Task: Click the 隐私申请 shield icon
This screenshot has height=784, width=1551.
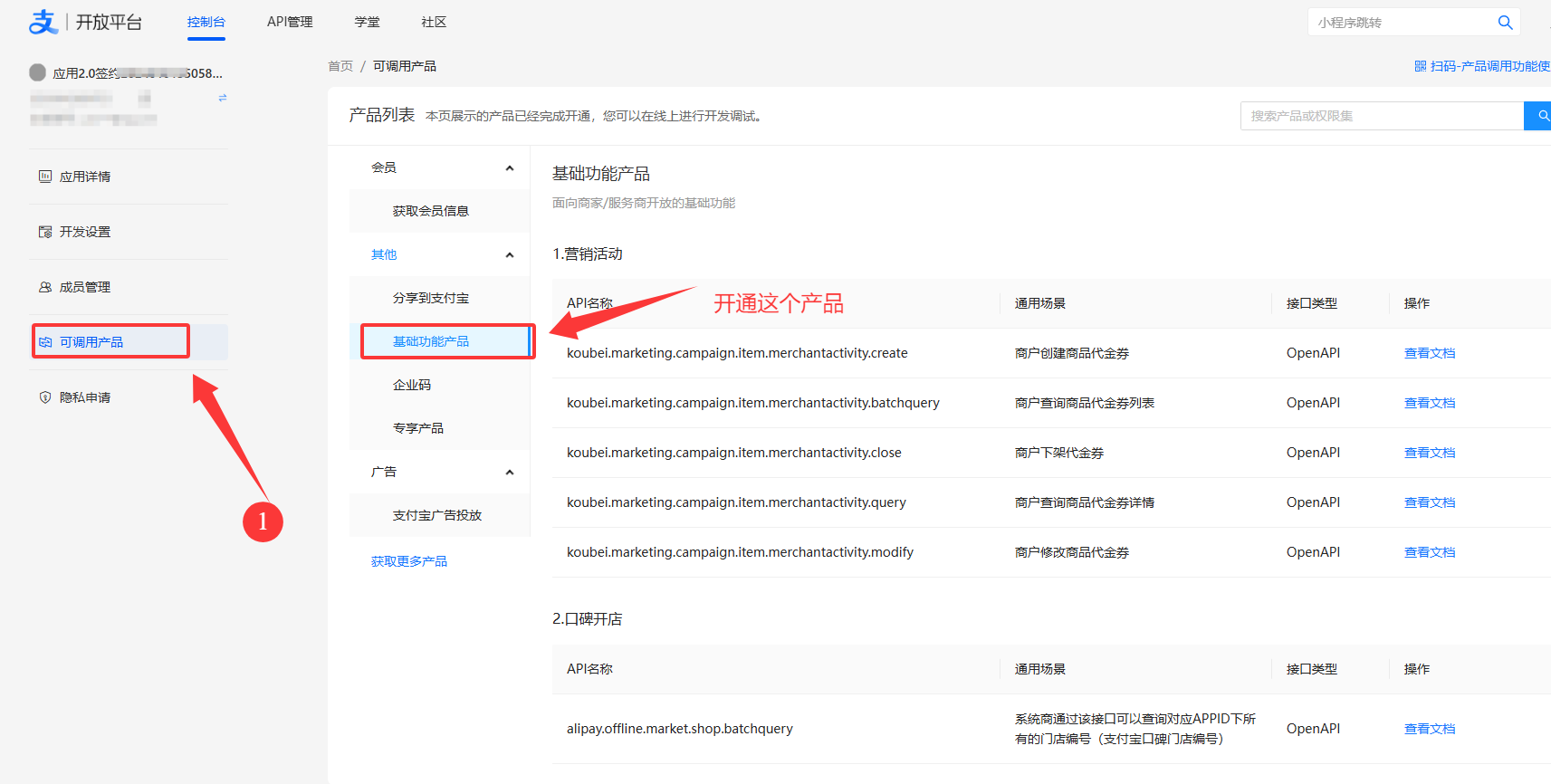Action: (45, 397)
